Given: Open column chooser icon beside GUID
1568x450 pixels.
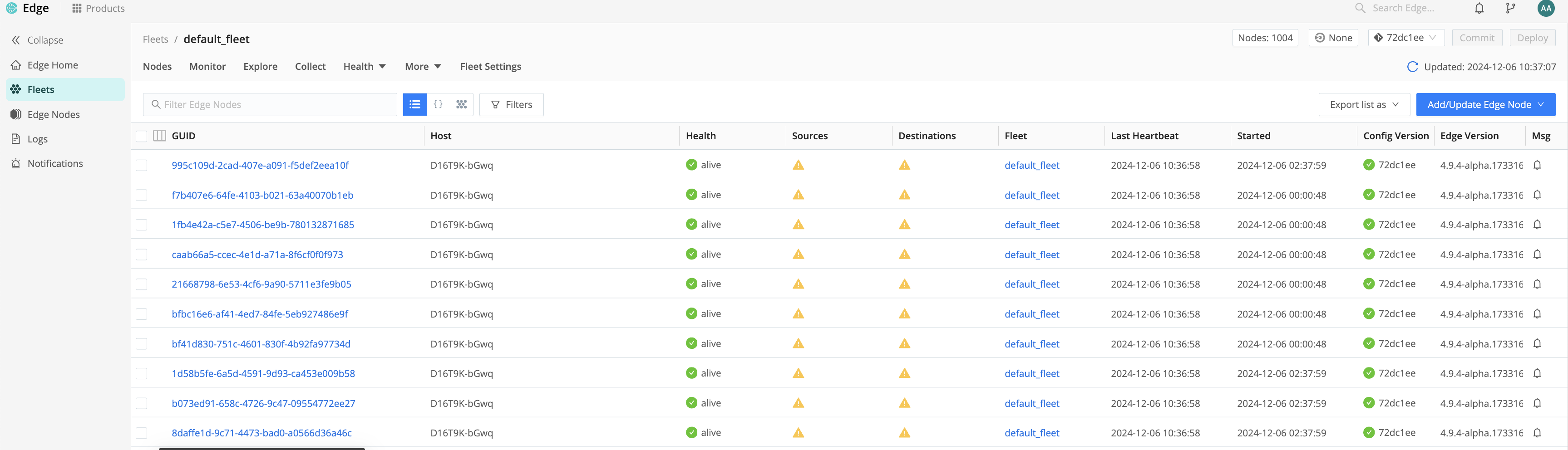Looking at the screenshot, I should pos(159,136).
